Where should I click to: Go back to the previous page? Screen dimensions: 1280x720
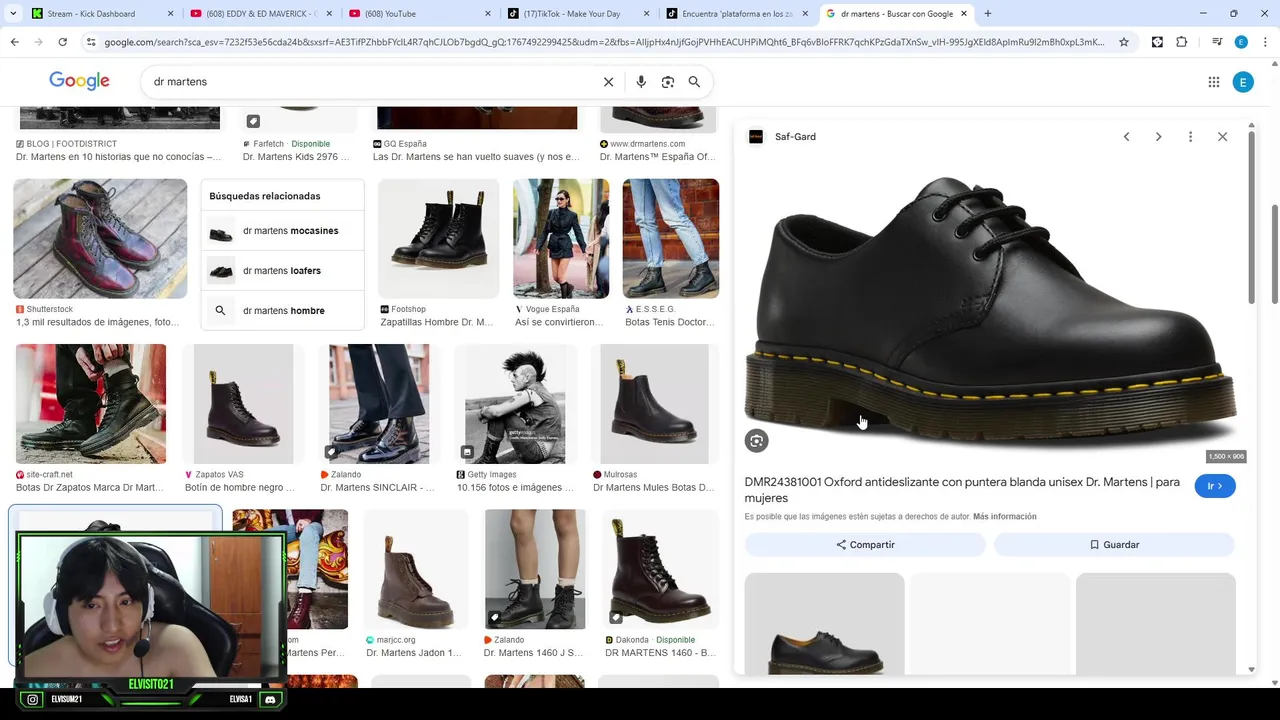pyautogui.click(x=14, y=42)
